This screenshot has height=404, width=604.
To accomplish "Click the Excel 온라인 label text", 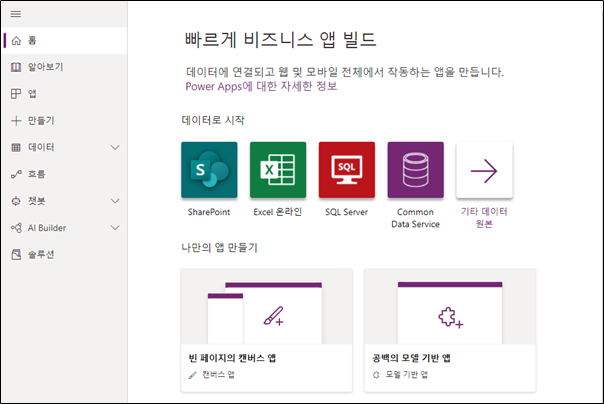I will [x=278, y=212].
